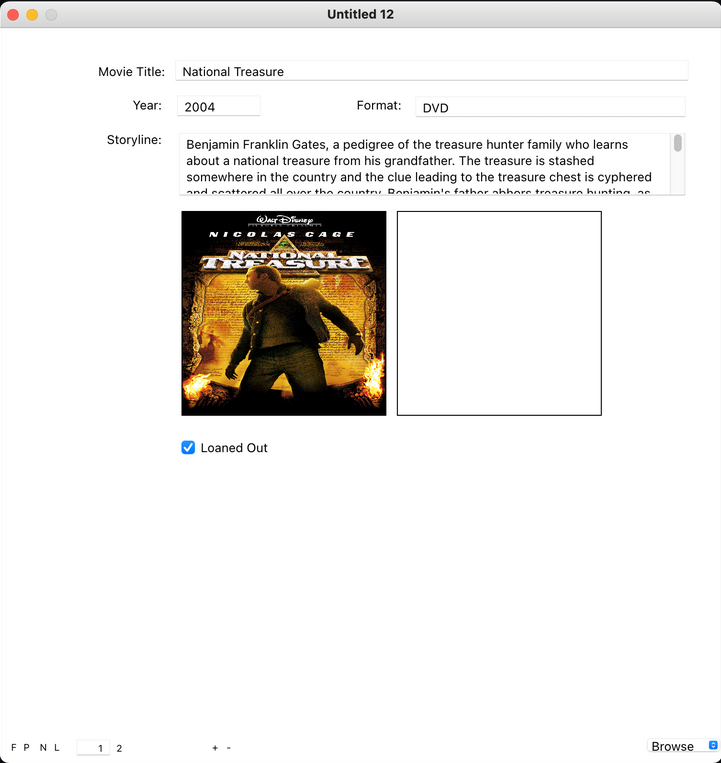Viewport: 721px width, 763px height.
Task: Go to first record with F
Action: (14, 747)
